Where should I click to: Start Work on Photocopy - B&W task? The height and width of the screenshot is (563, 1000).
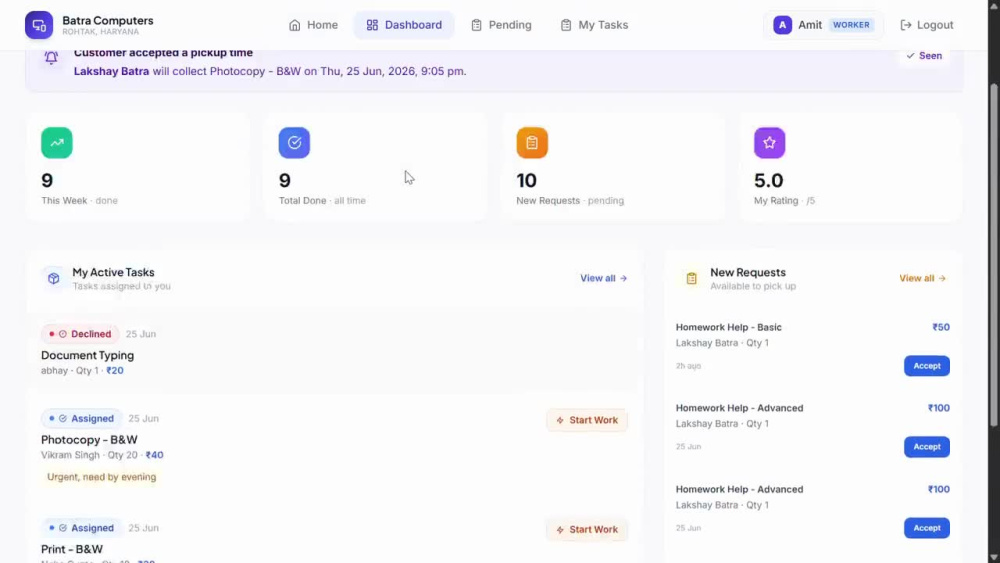(587, 420)
